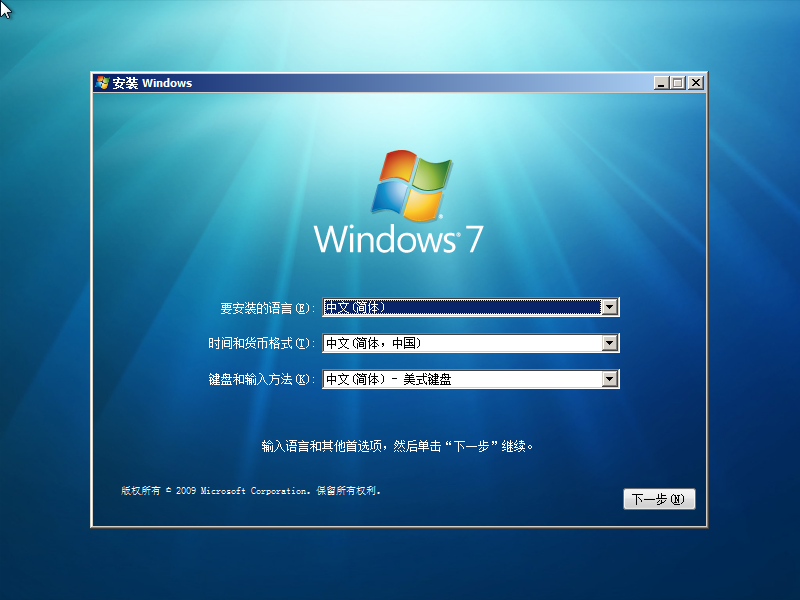Maximize the 安装 Windows window

(678, 83)
